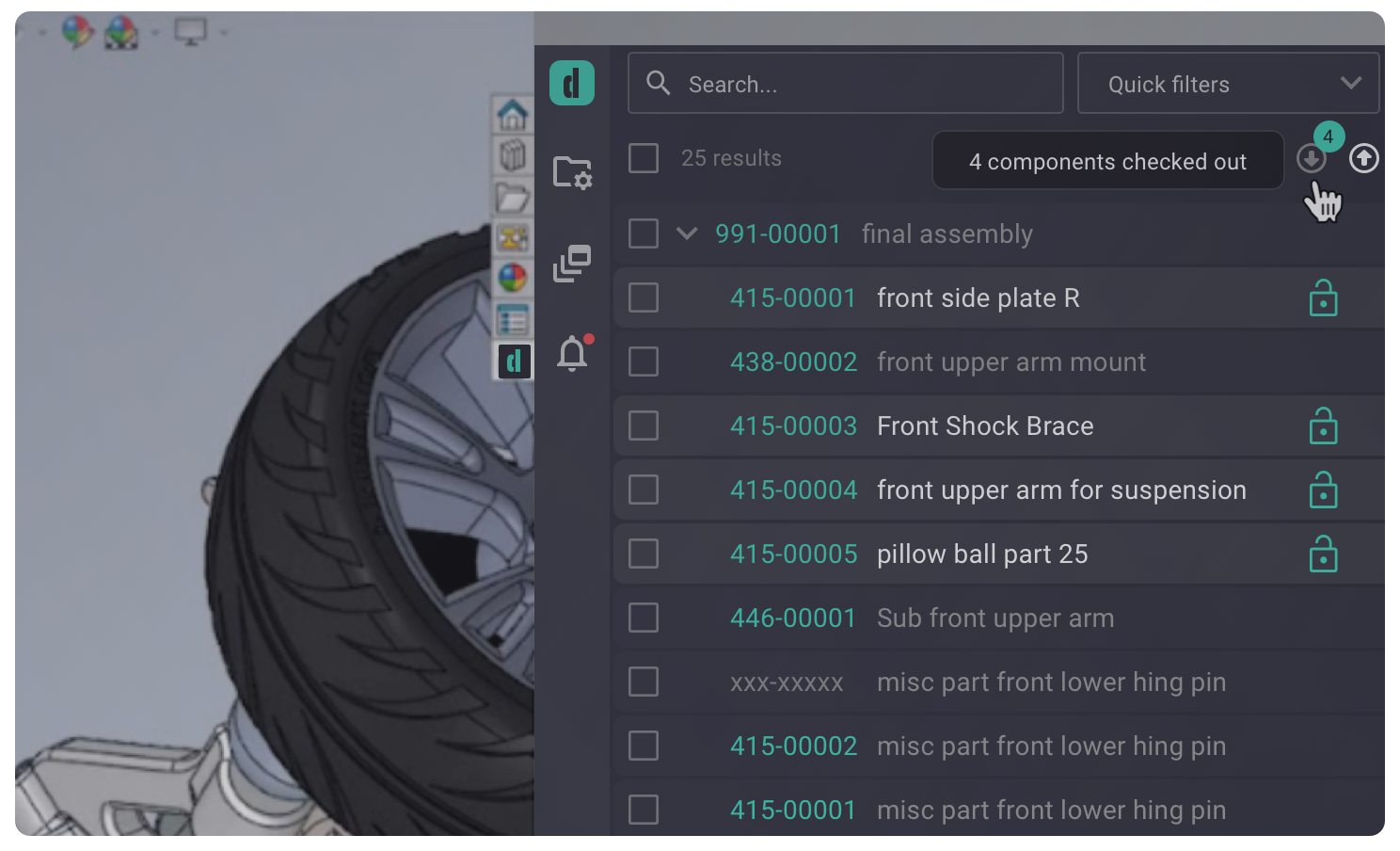Select the stacked components icon in sidebar

(571, 265)
